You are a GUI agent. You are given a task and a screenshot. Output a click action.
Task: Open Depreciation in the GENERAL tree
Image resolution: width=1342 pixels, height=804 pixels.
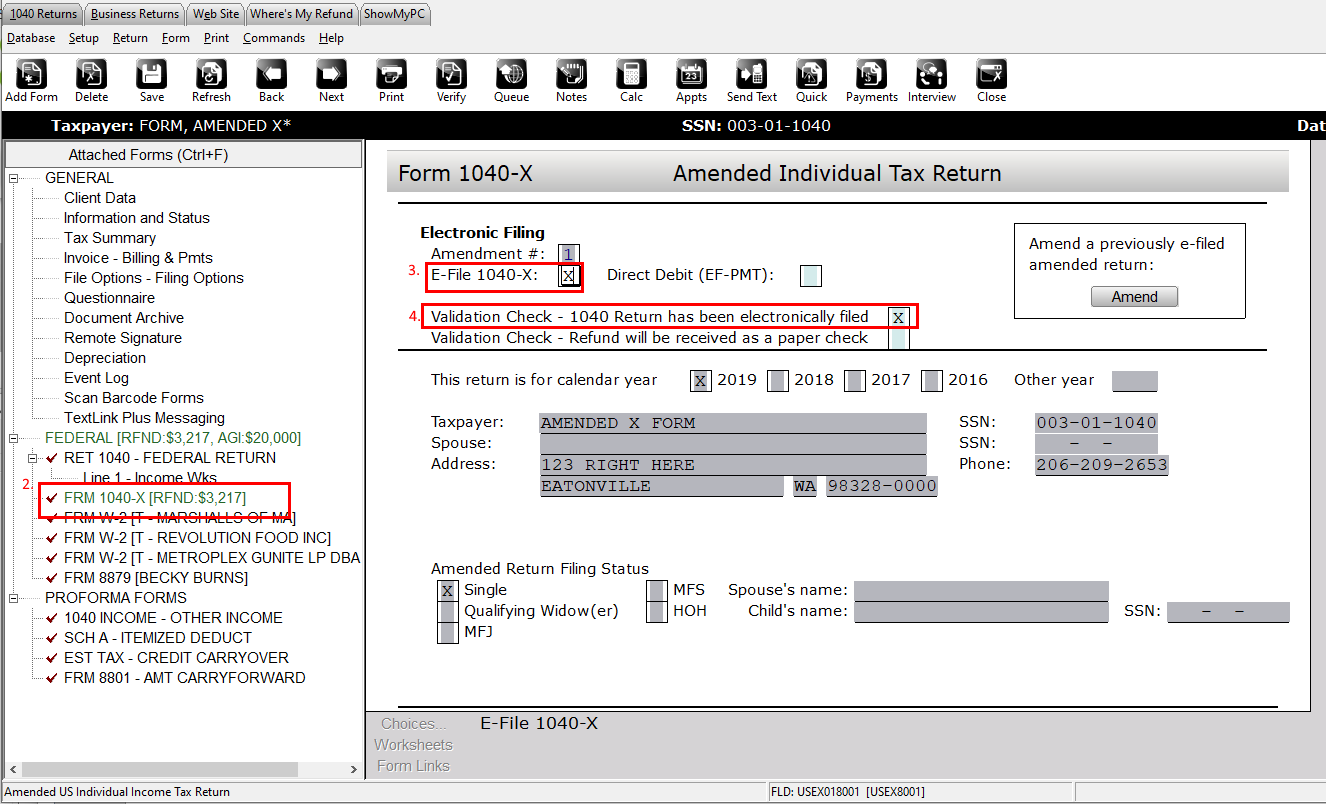point(105,358)
